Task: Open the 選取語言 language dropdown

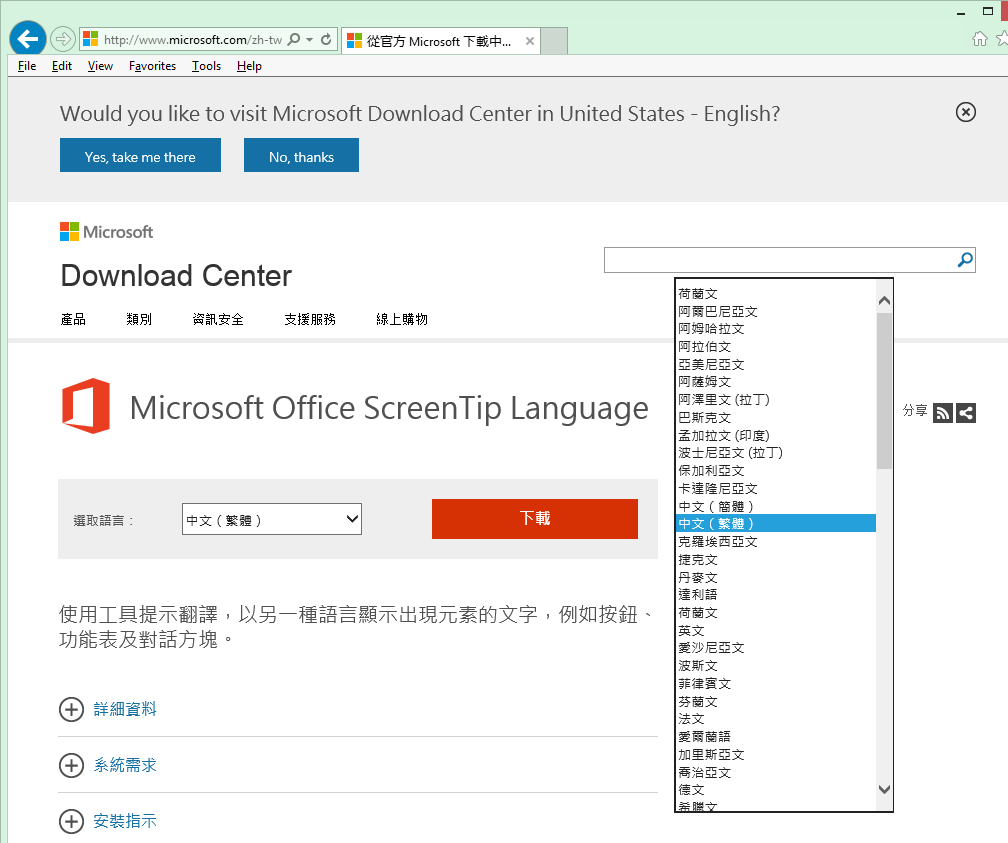Action: 272,519
